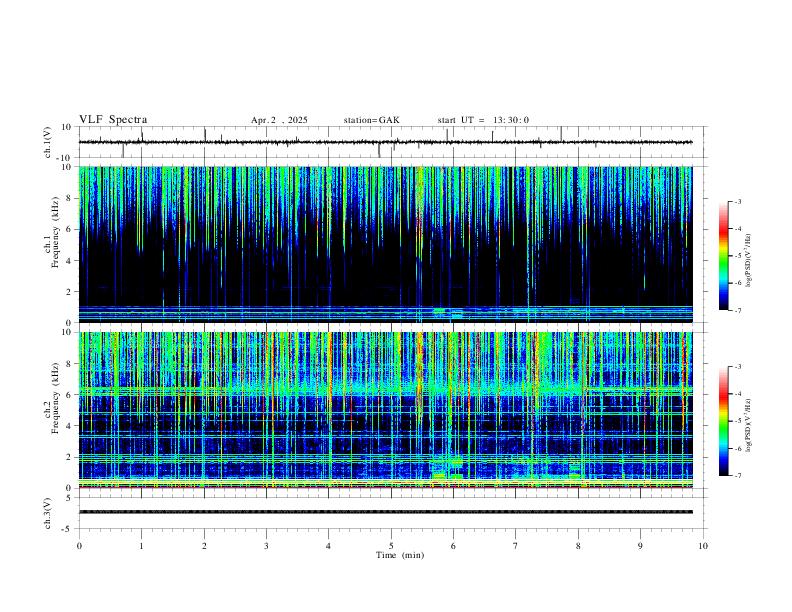Click the lower colorbar 'log(PSD)' label

point(749,425)
